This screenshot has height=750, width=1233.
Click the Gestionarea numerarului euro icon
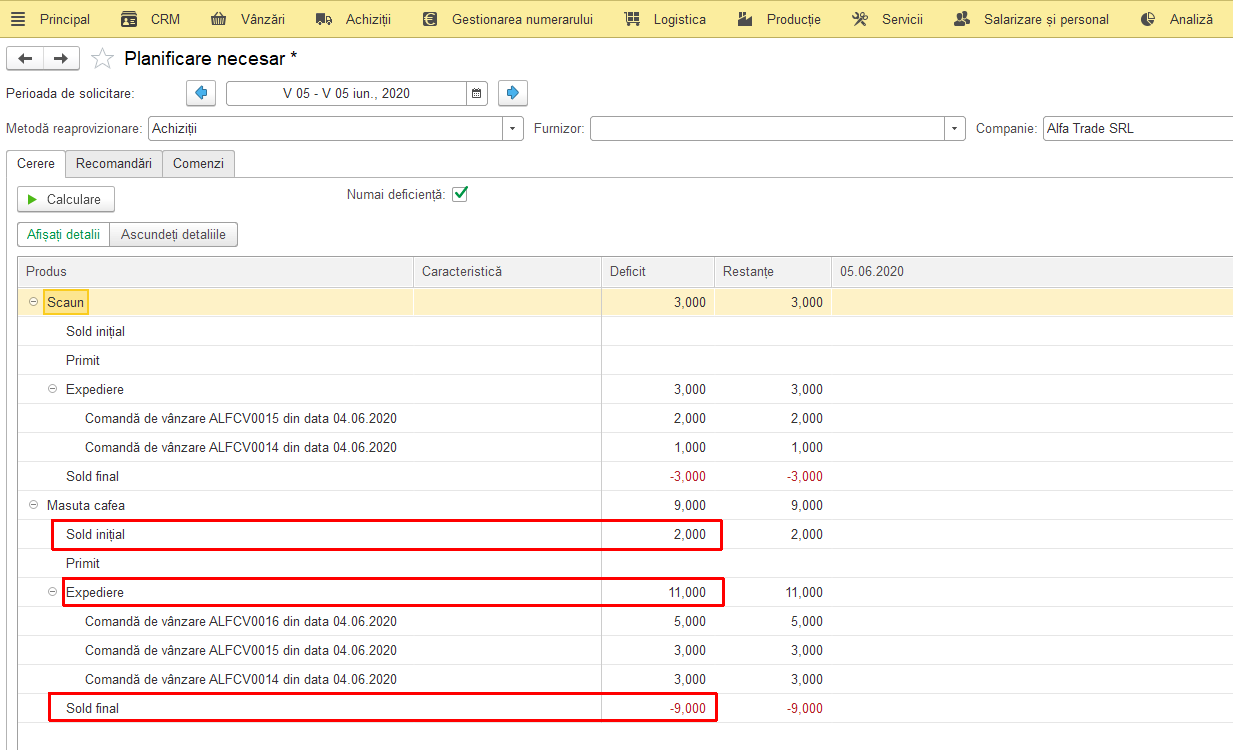430,19
